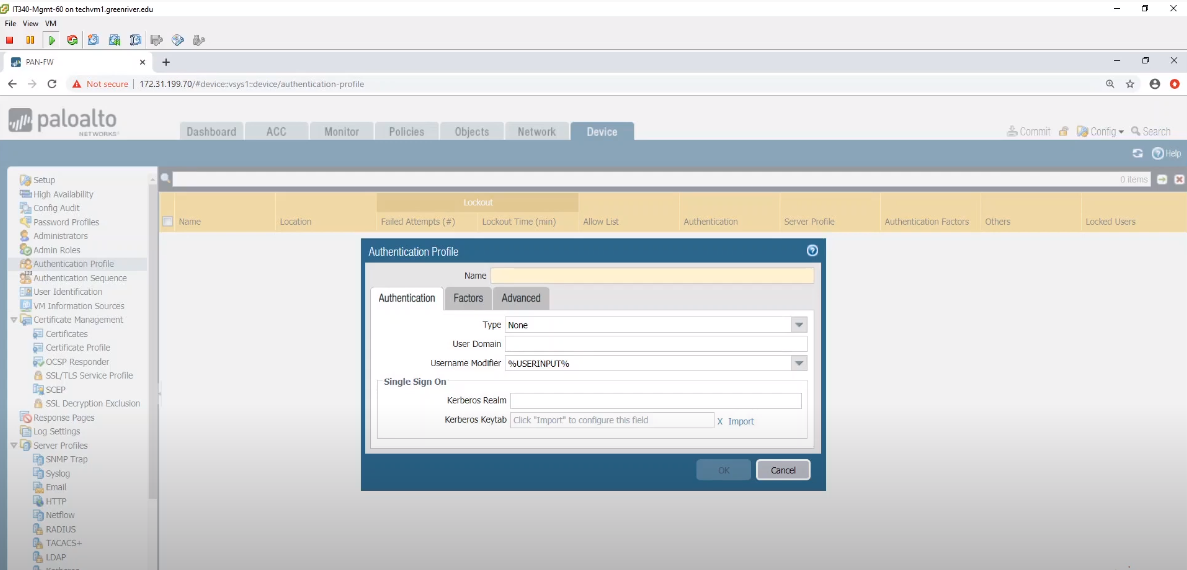Click the green Power On VM icon
The height and width of the screenshot is (570, 1187).
pos(51,40)
